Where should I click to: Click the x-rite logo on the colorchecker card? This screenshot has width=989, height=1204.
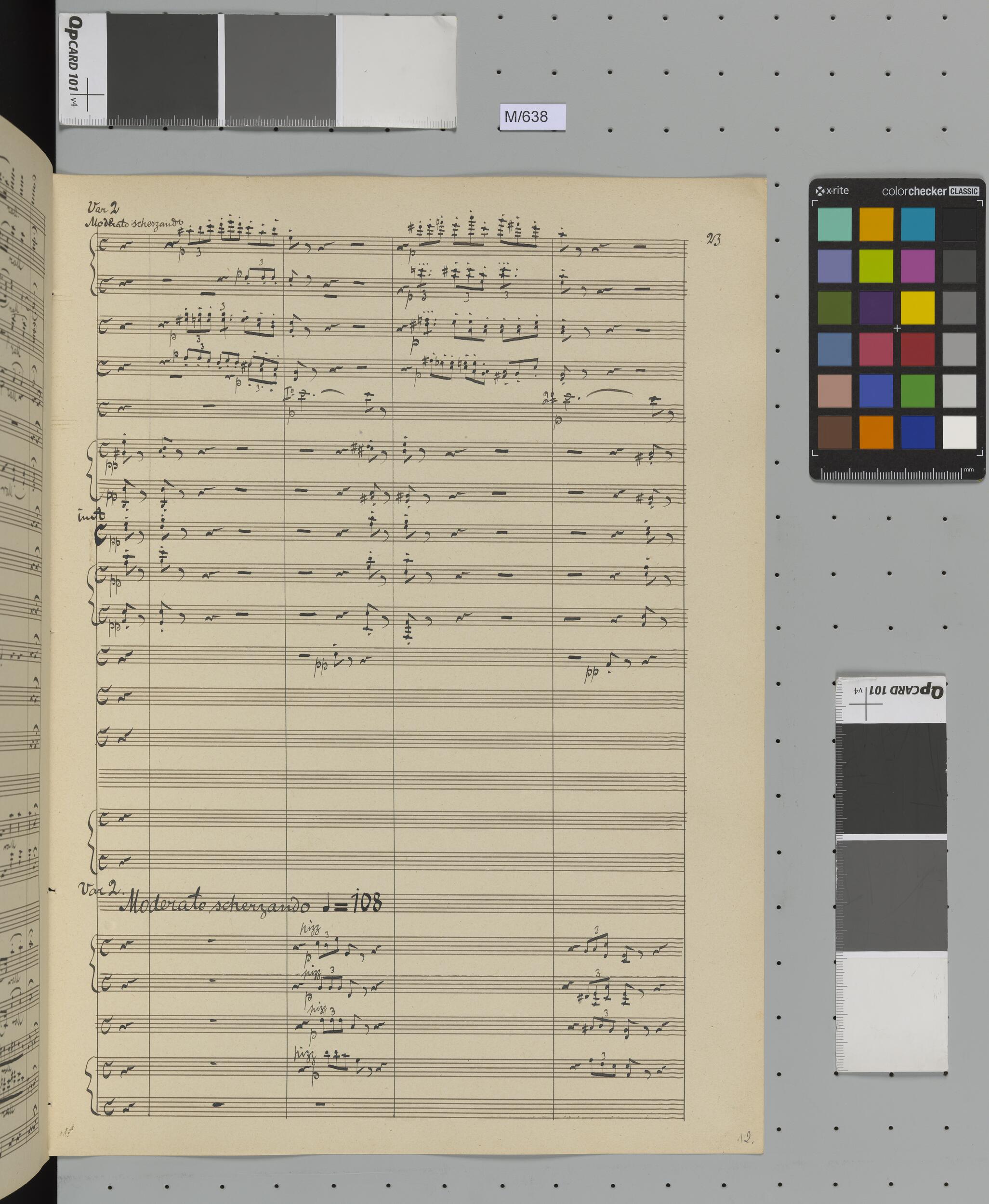pyautogui.click(x=832, y=191)
